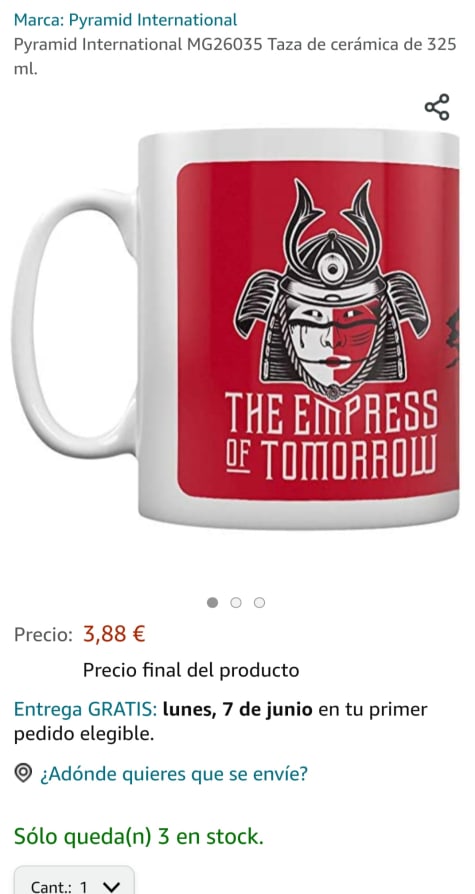Select the Precio final del producto text
The width and height of the screenshot is (475, 894).
pos(191,670)
